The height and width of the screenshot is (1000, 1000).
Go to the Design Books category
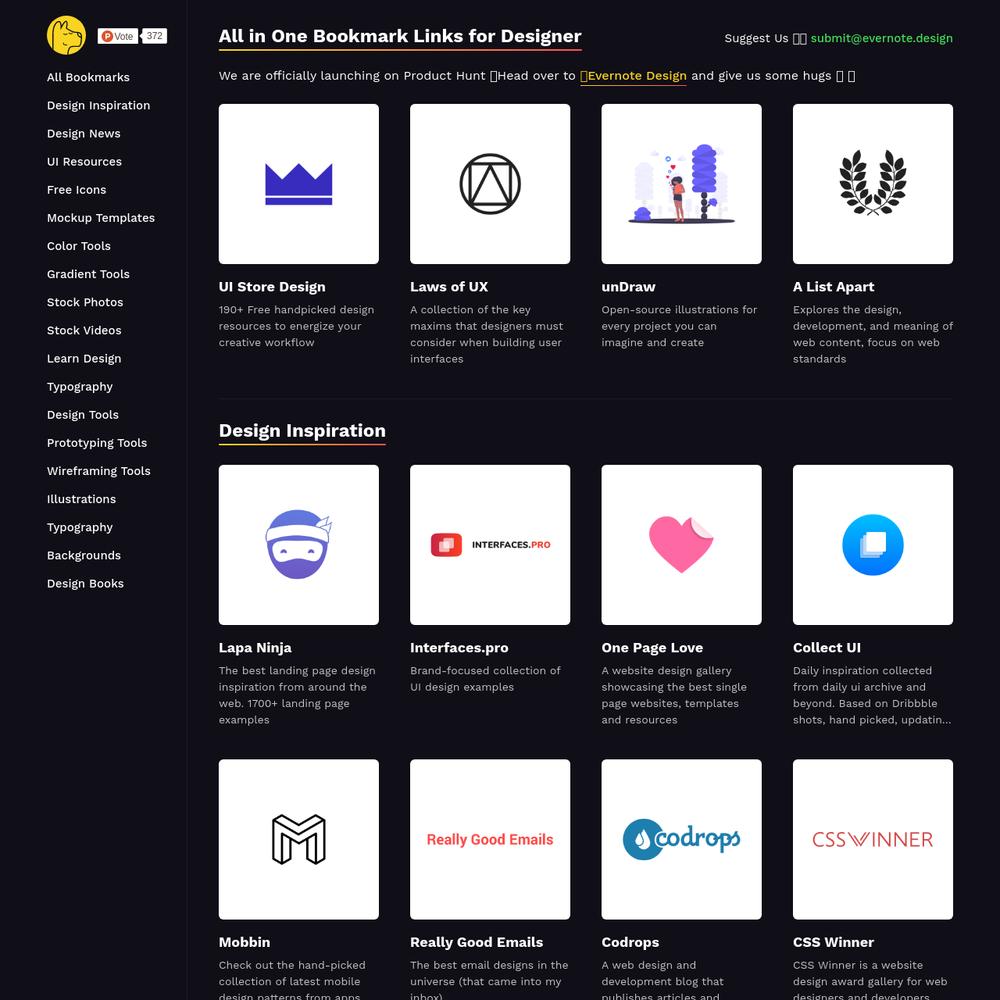pos(85,583)
